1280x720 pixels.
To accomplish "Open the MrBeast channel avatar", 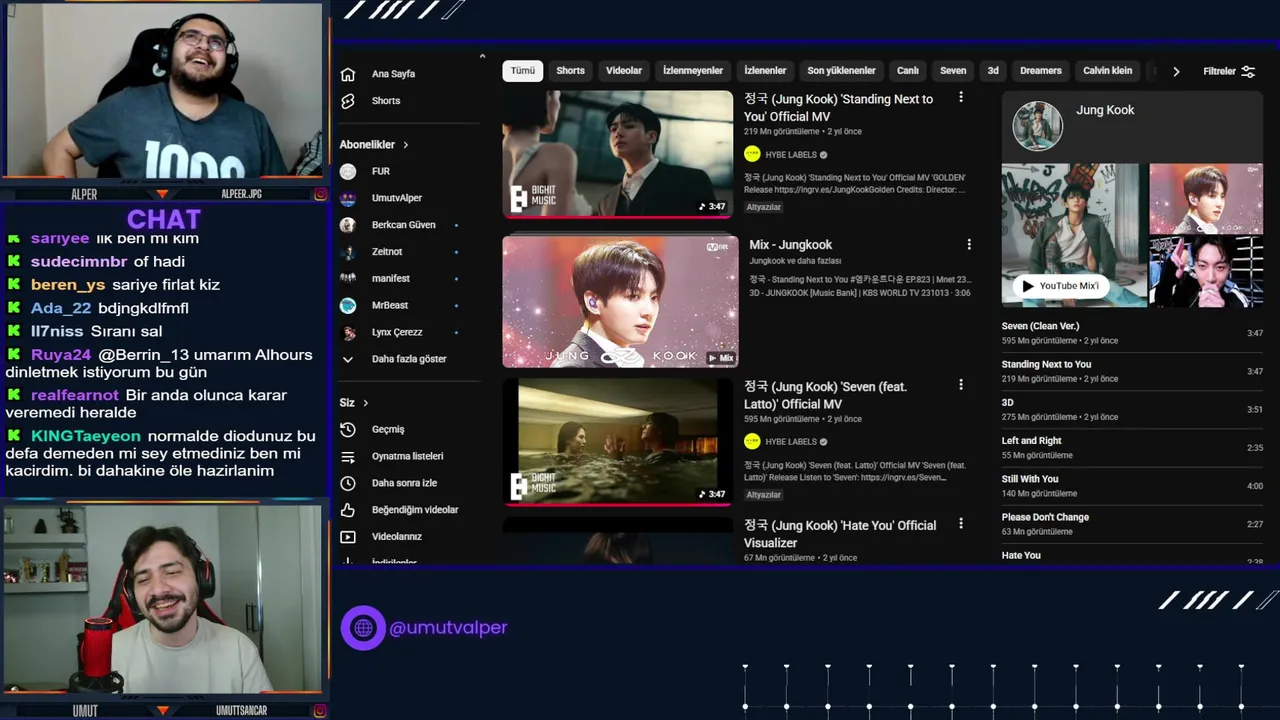I will coord(348,305).
